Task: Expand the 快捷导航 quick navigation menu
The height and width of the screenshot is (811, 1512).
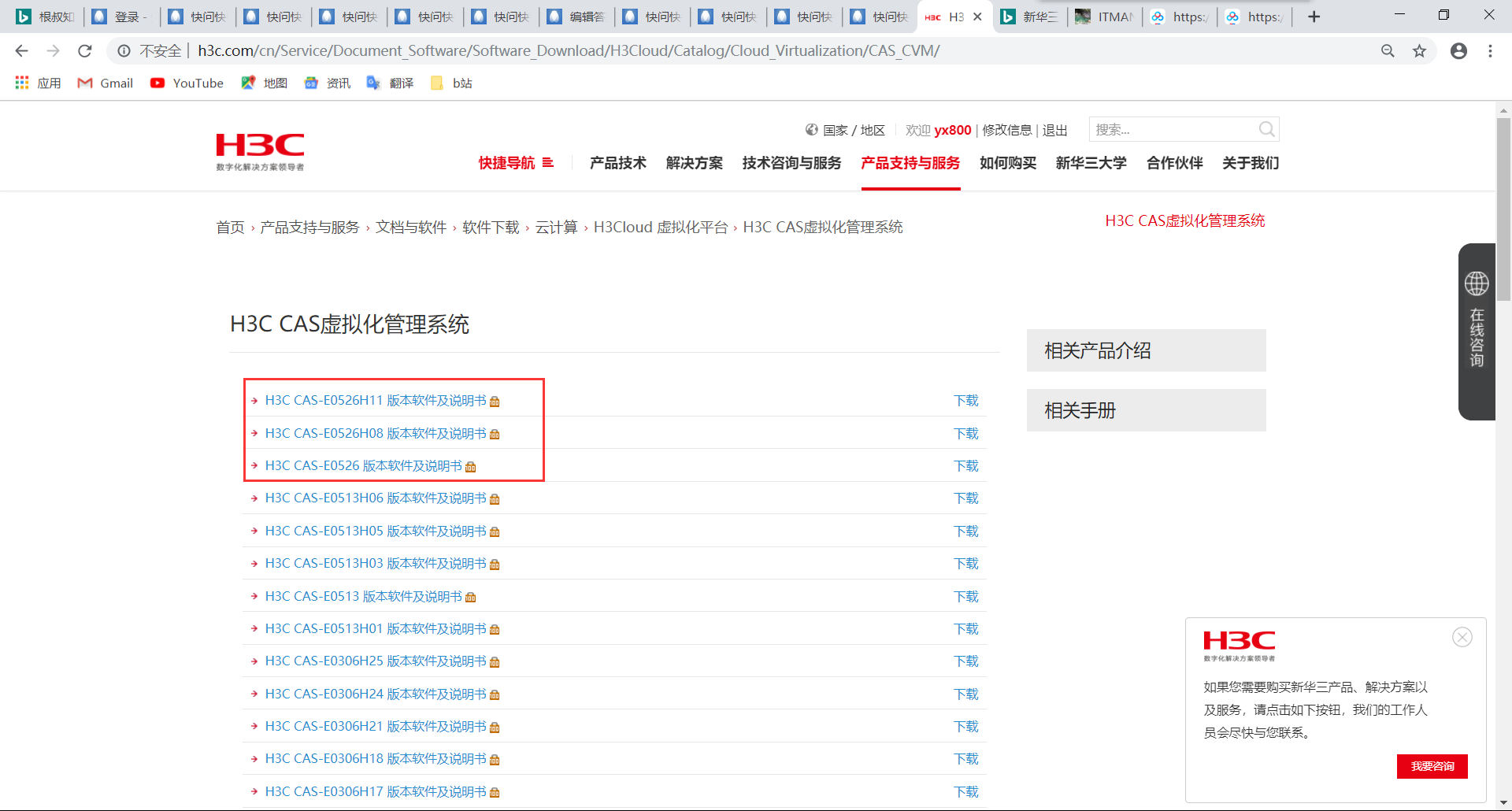Action: click(x=516, y=163)
